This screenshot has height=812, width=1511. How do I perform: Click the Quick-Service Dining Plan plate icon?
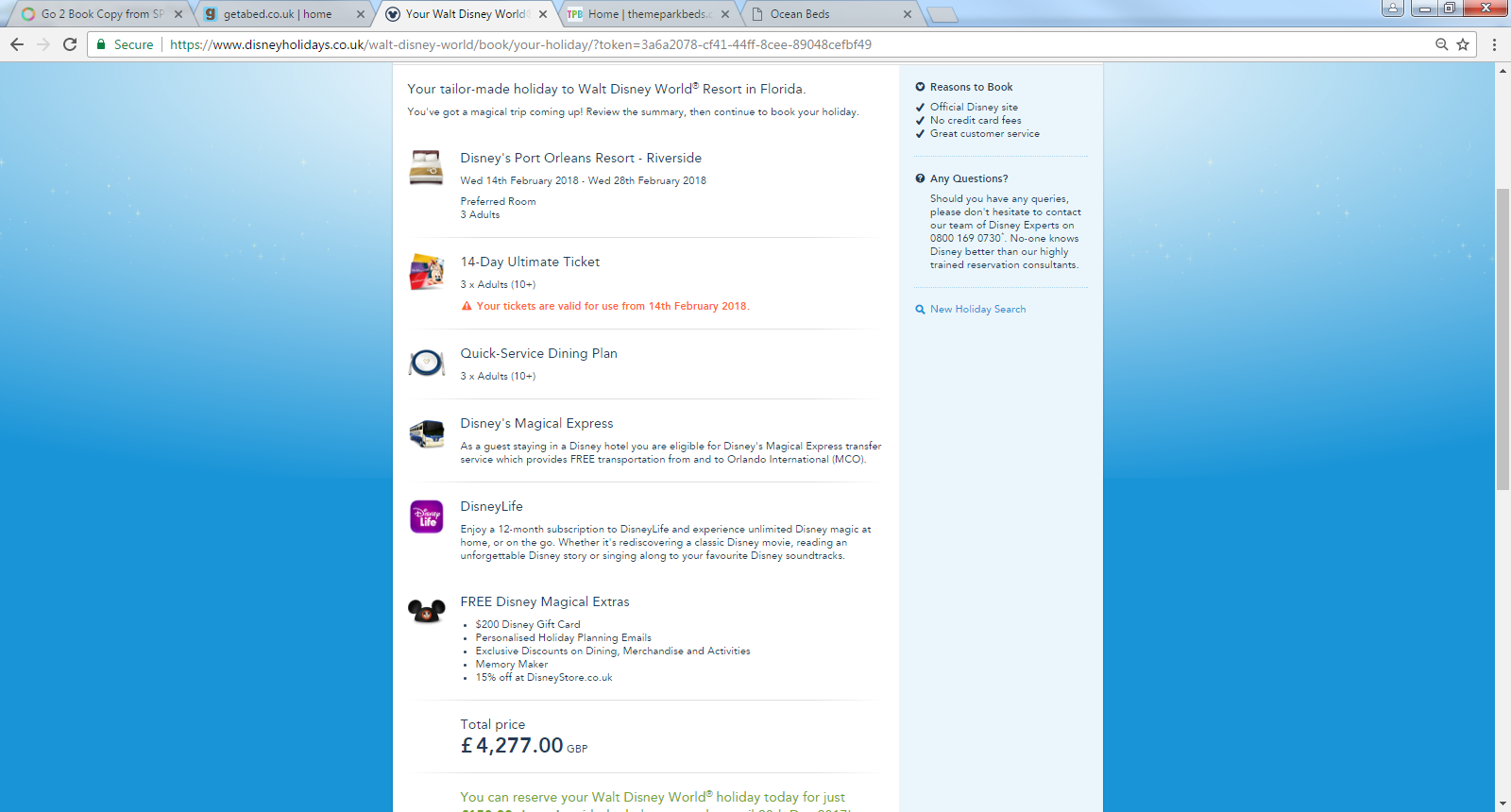[426, 363]
